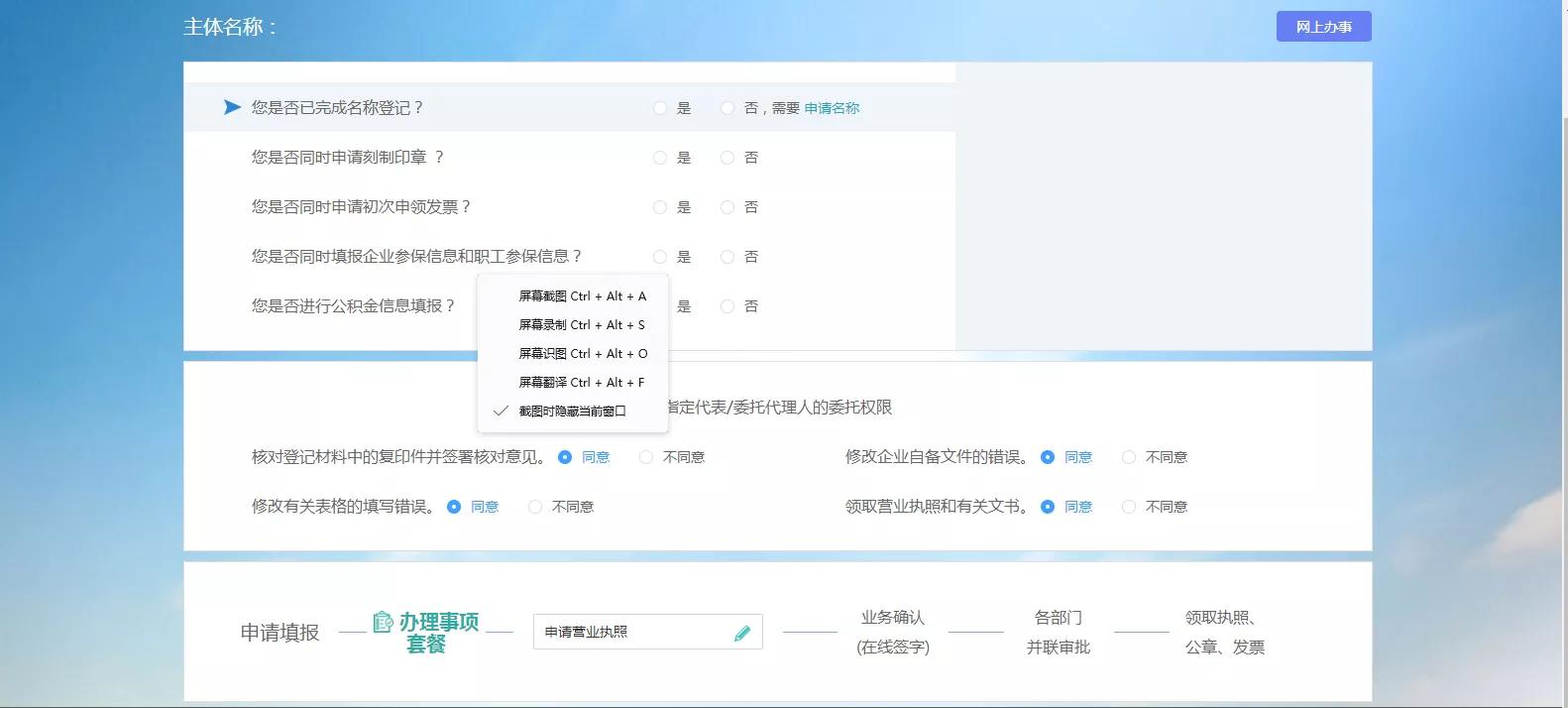1568x708 pixels.
Task: Choose 不同意 for 修改有关表格的填写错误
Action: pos(535,507)
